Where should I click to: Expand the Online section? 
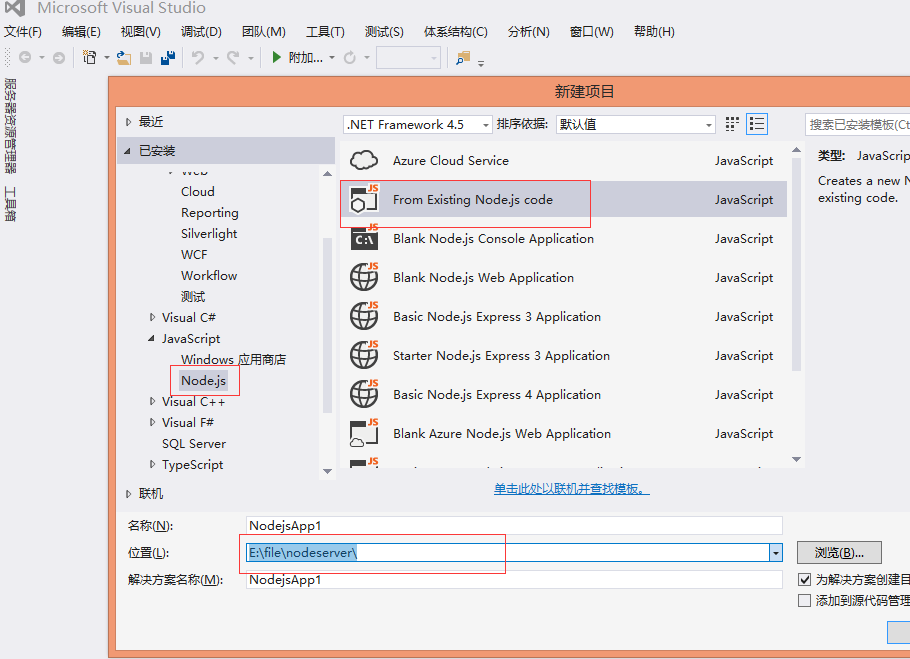coord(128,494)
